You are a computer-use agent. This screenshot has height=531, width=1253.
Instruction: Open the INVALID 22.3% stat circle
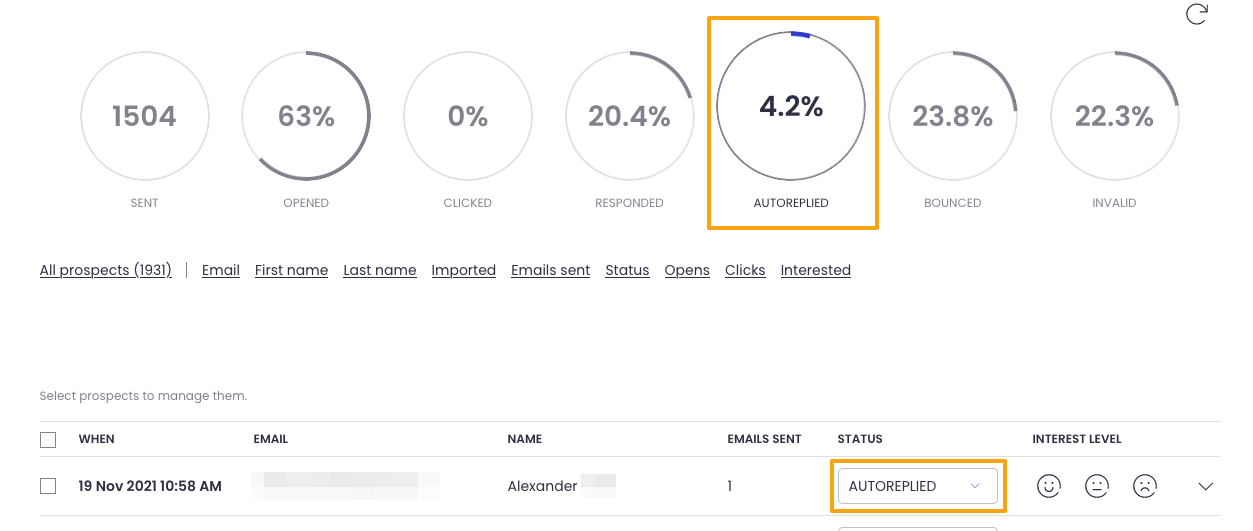pyautogui.click(x=1114, y=116)
